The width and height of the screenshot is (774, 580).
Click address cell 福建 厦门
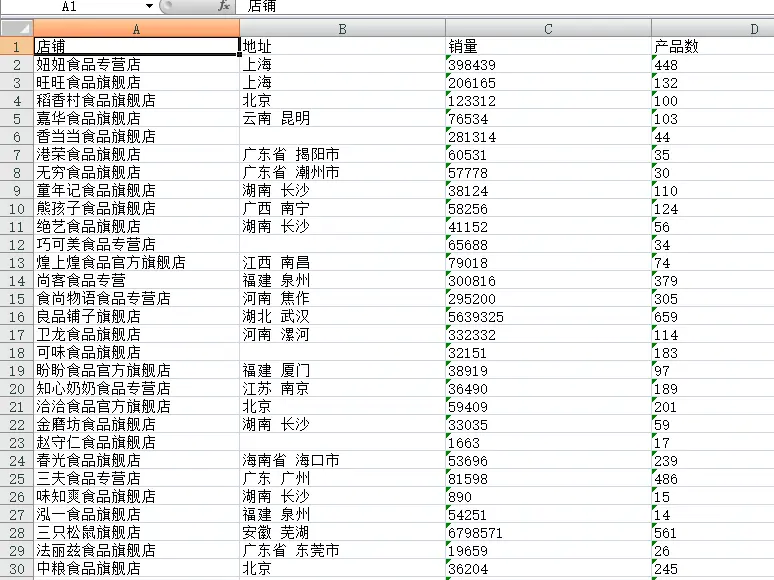tap(343, 371)
